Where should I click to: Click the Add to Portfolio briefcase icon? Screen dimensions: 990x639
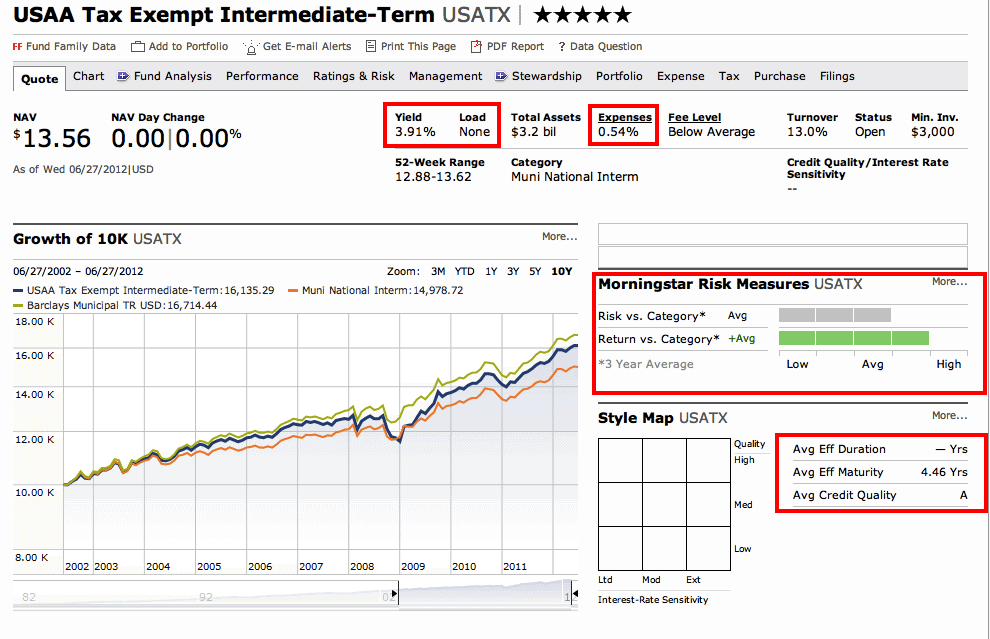(138, 47)
